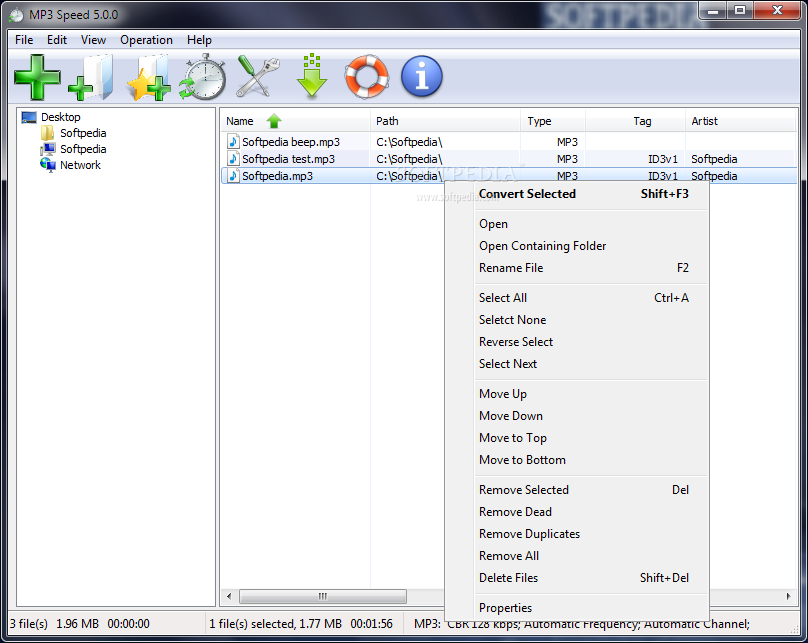Click the horizontal scrollbar thumb
Viewport: 808px width, 643px height.
pyautogui.click(x=323, y=596)
